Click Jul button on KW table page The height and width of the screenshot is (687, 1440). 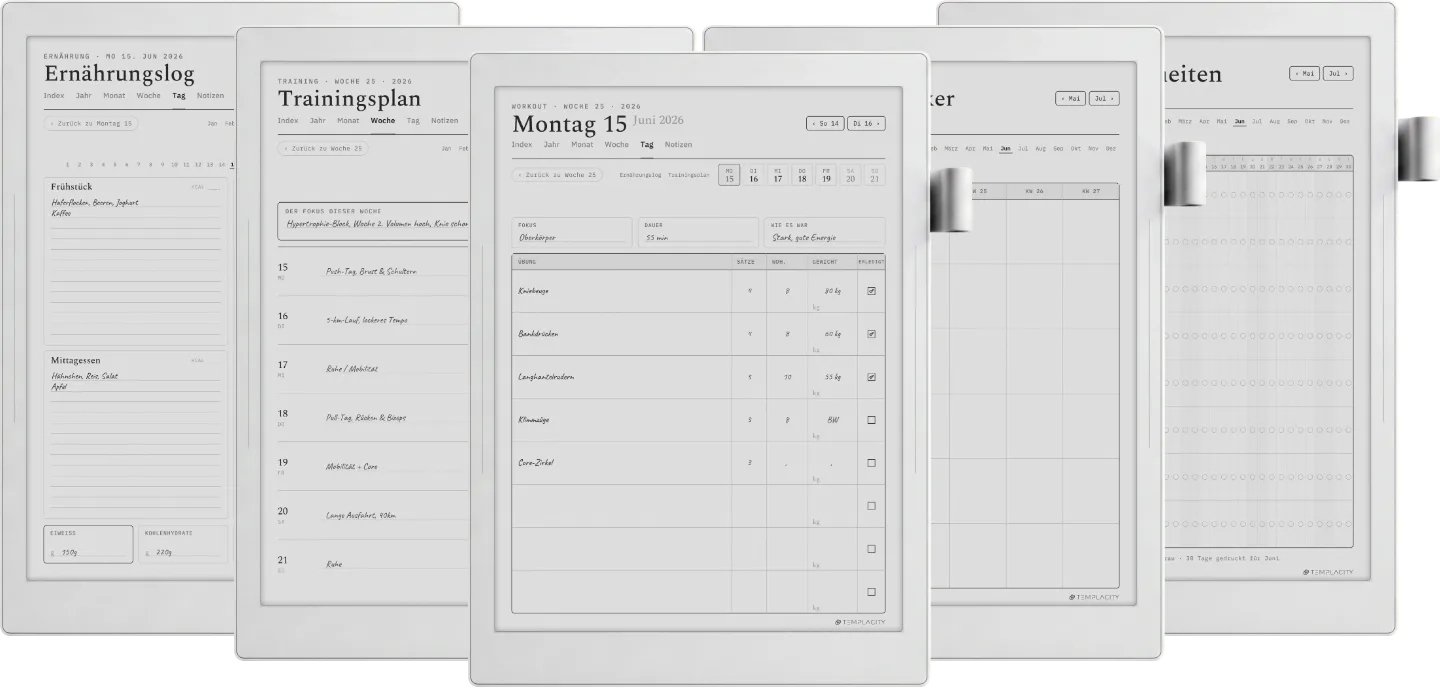tap(1104, 99)
